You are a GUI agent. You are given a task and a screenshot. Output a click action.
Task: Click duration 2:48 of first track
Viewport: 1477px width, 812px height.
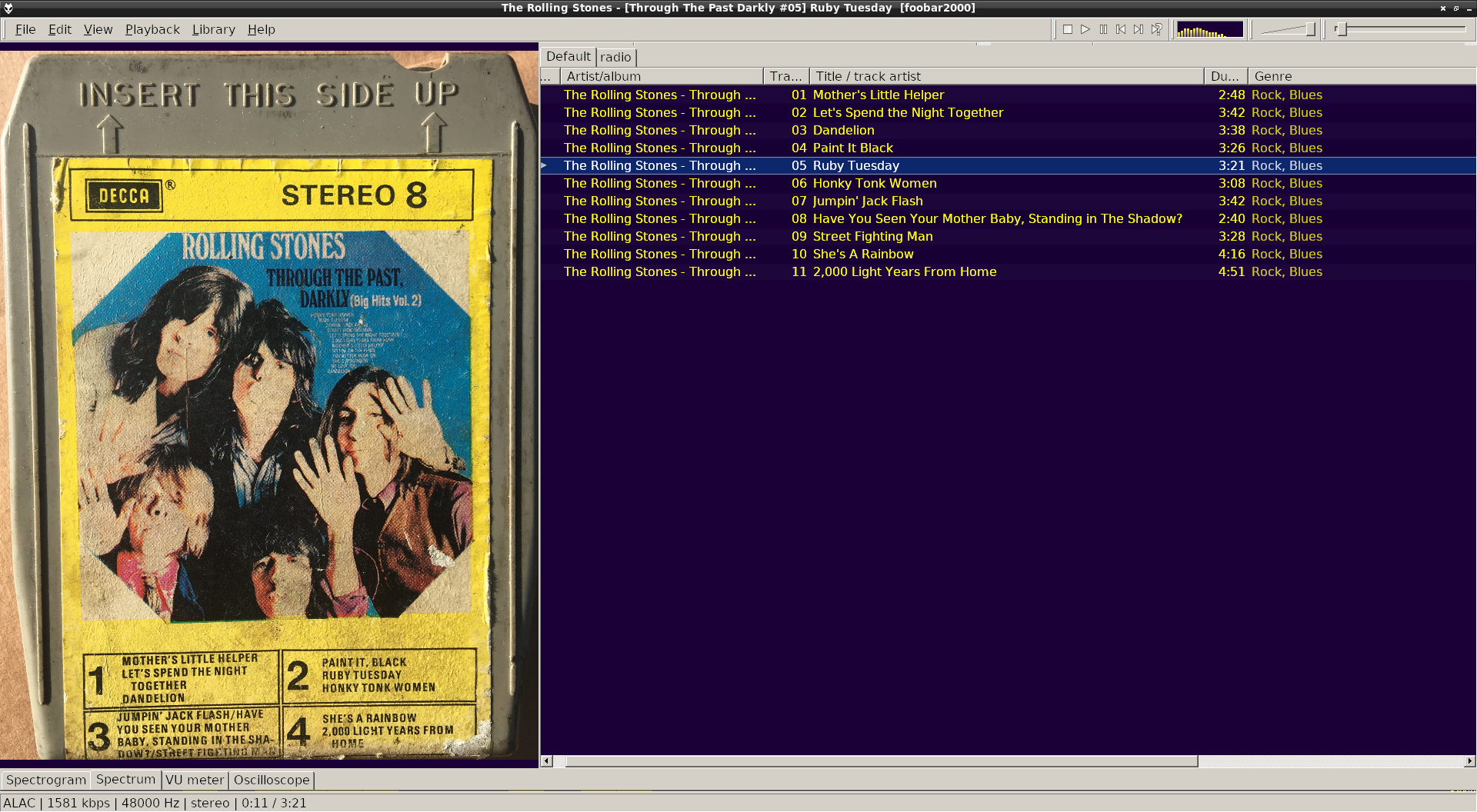tap(1232, 95)
